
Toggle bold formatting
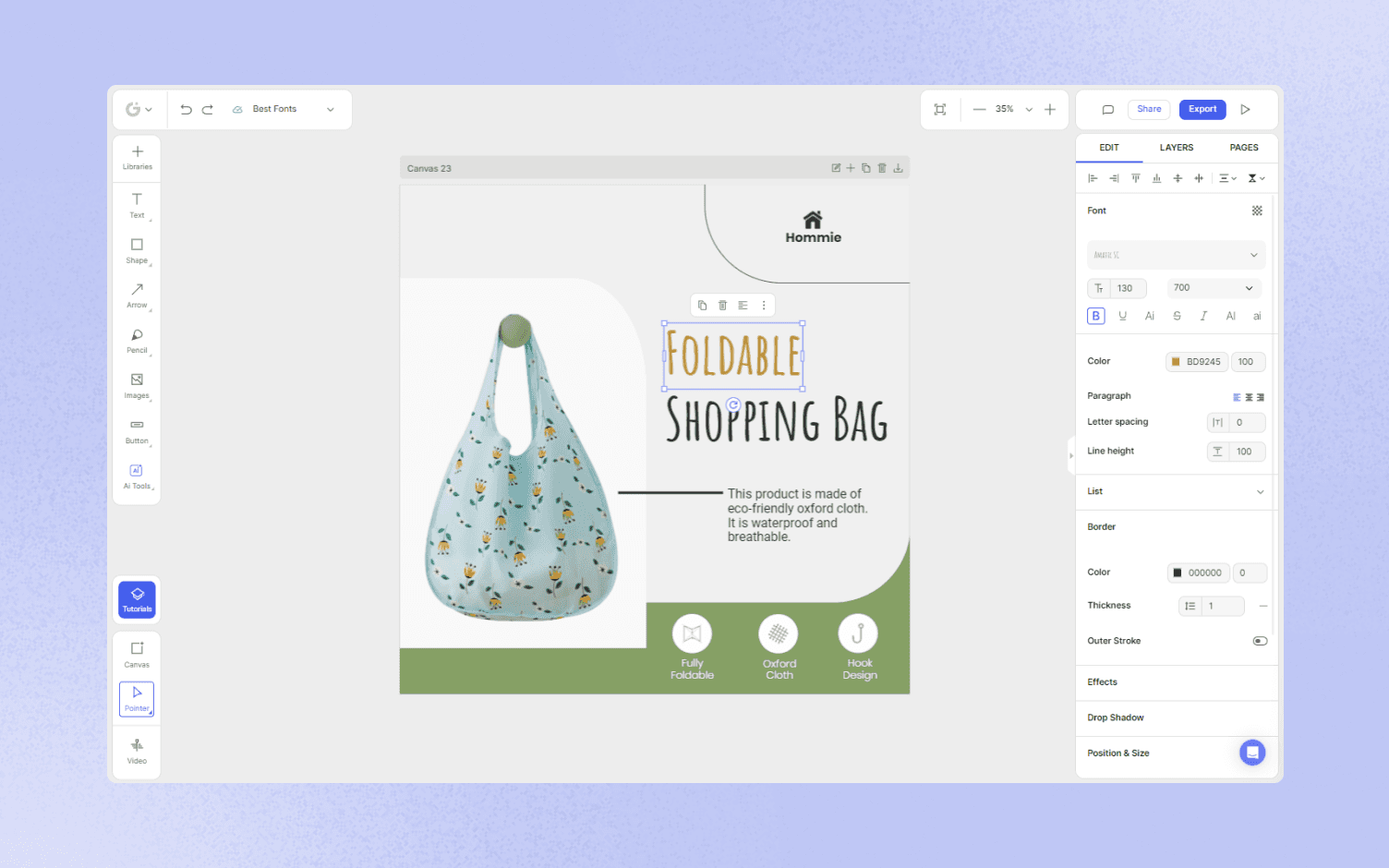click(1096, 316)
